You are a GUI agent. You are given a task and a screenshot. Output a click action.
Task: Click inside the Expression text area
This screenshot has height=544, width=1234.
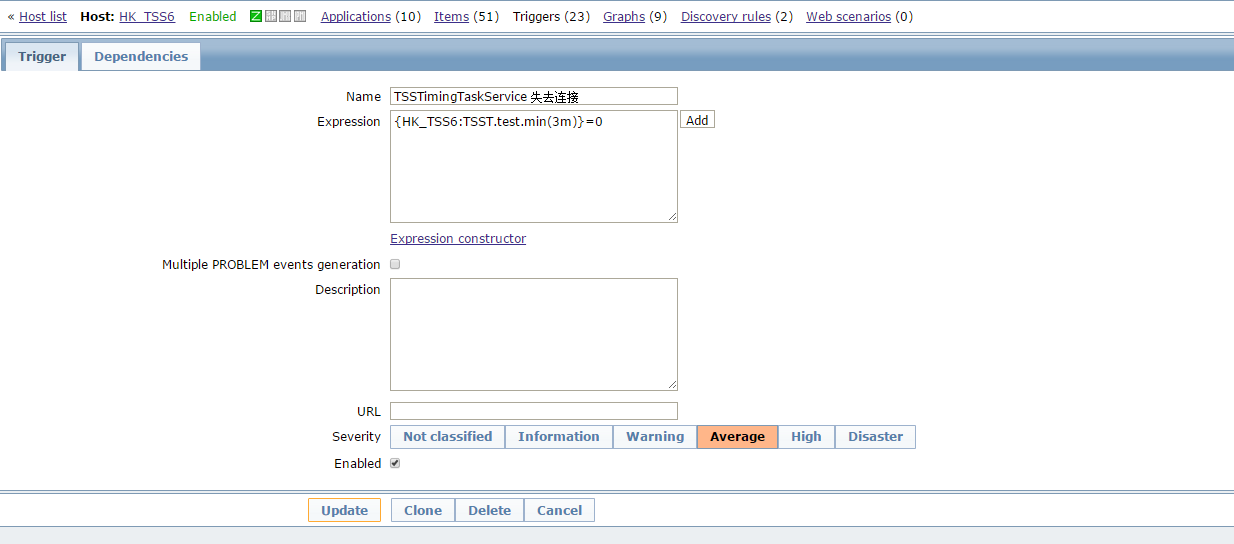click(x=534, y=166)
